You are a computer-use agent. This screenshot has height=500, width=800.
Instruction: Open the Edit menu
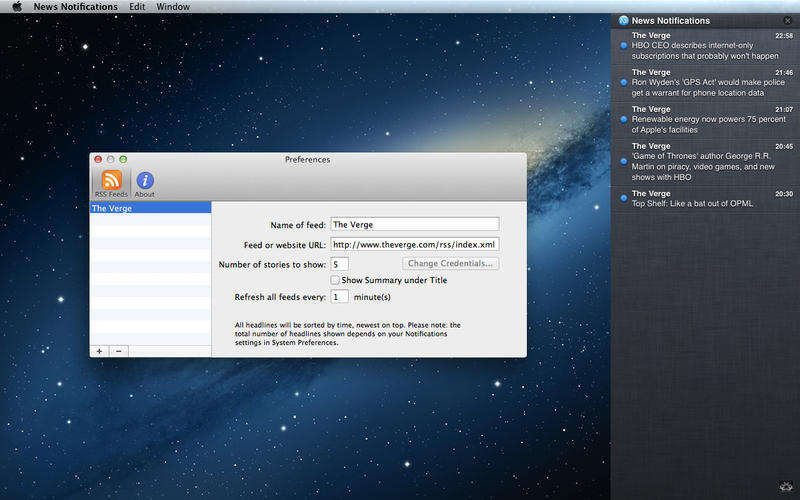click(137, 7)
